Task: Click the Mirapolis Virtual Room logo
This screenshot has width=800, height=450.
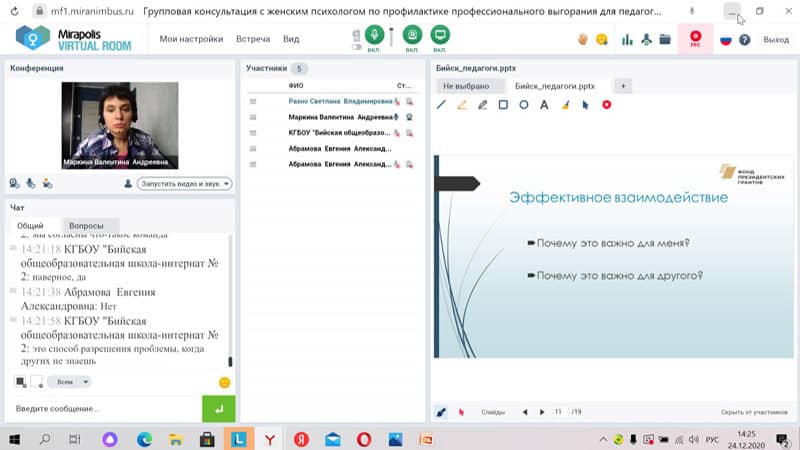Action: click(x=74, y=39)
